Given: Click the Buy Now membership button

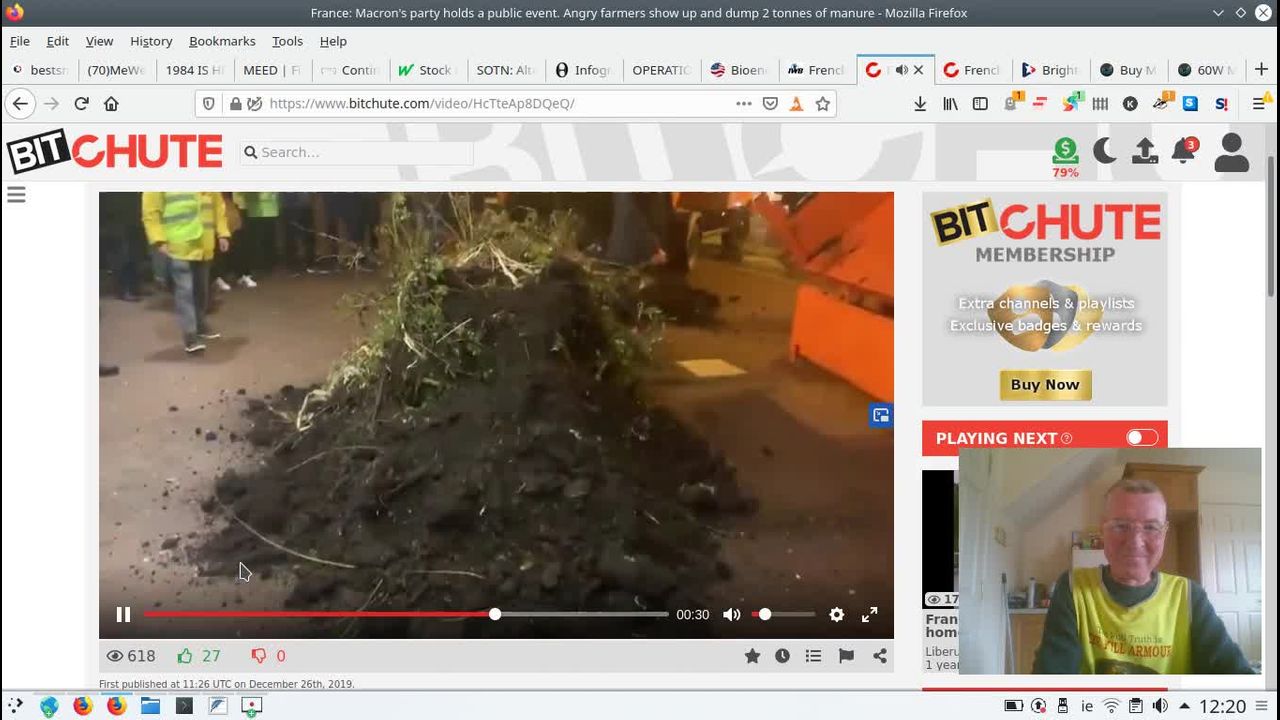Looking at the screenshot, I should pos(1045,385).
